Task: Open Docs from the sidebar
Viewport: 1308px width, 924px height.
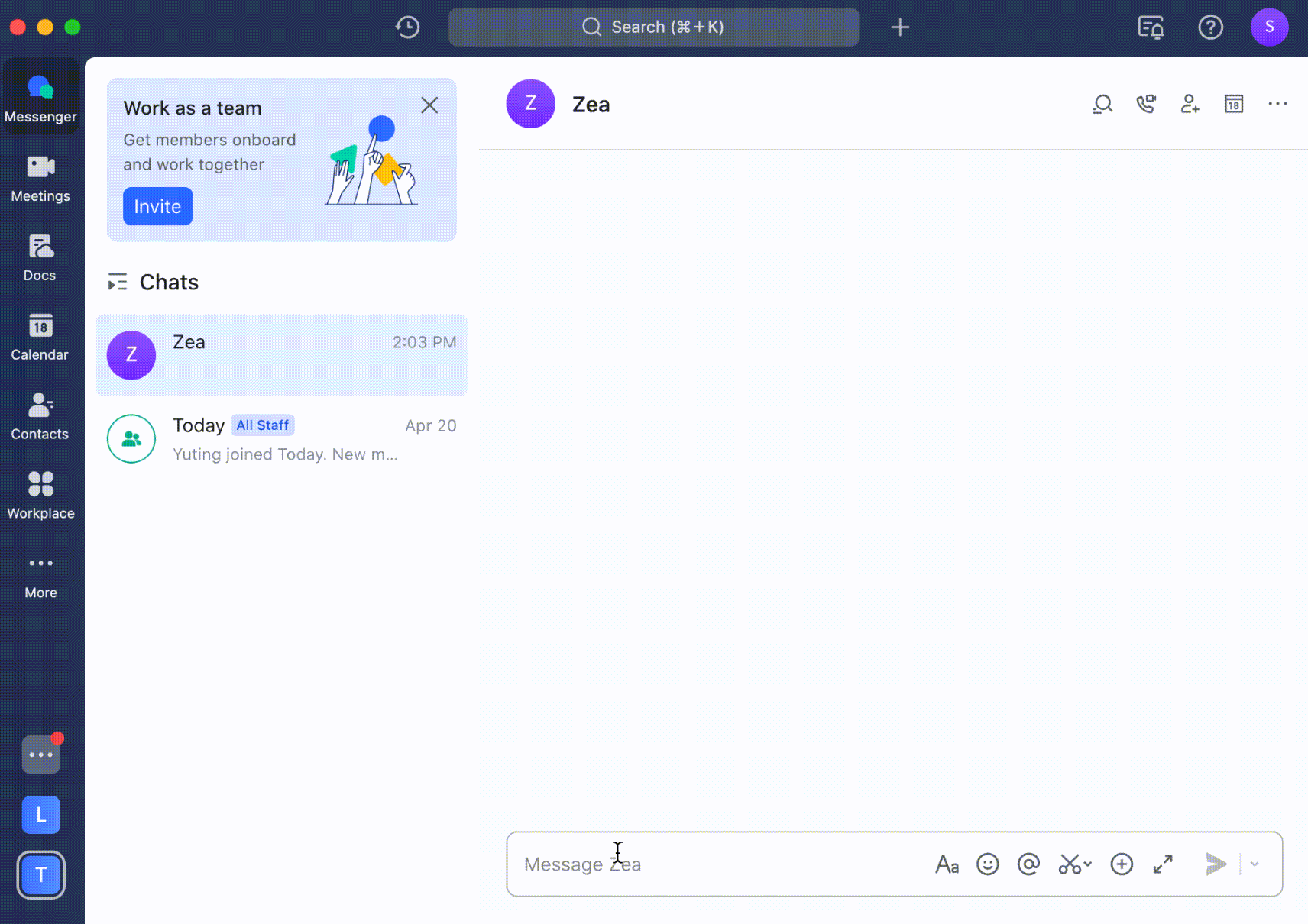Action: [40, 257]
